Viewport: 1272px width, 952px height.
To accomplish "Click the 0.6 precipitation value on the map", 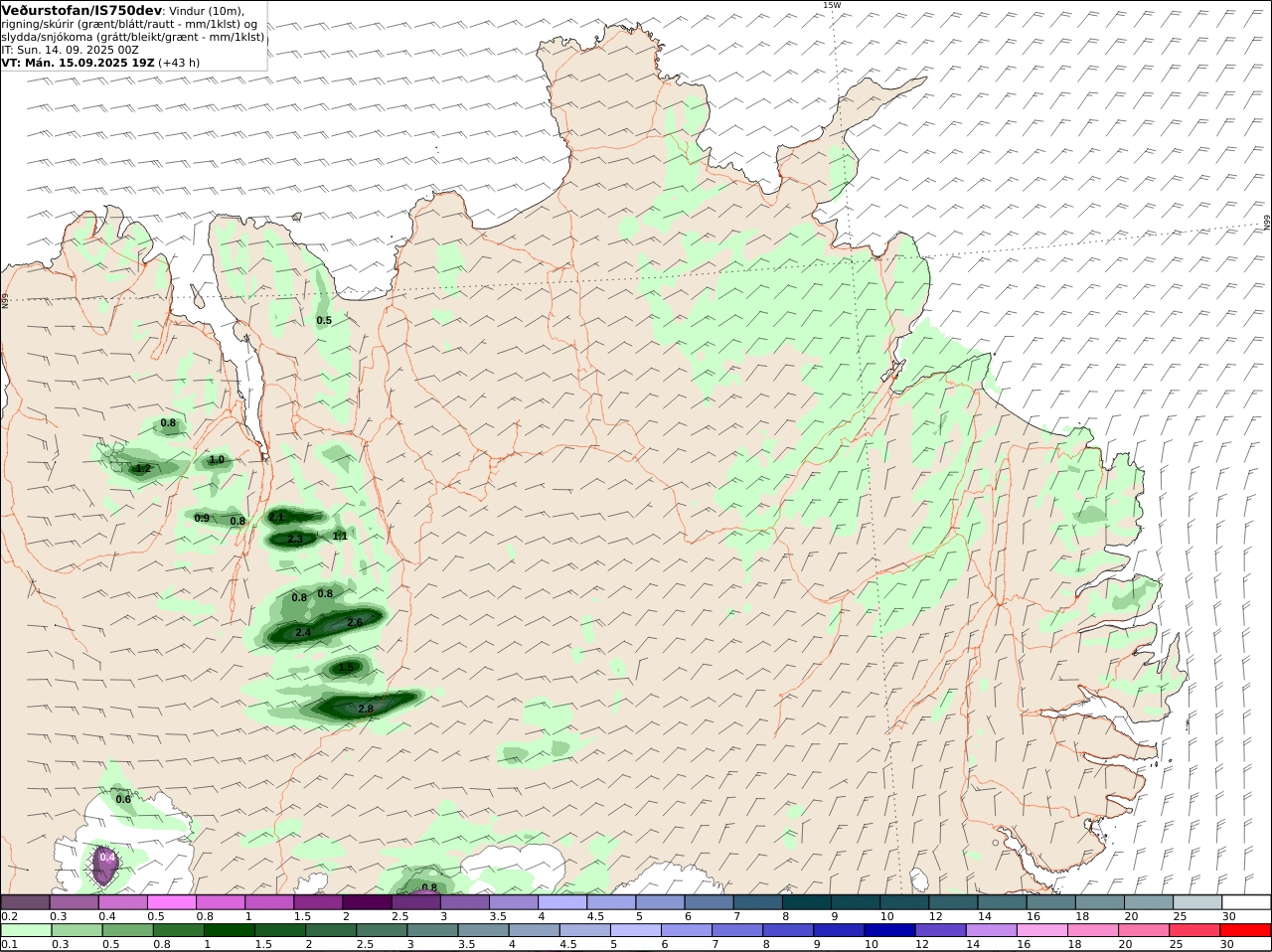I will coord(123,799).
